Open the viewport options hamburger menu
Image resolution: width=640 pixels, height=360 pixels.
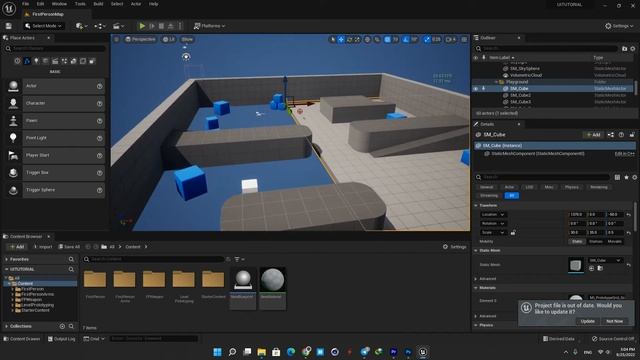117,39
